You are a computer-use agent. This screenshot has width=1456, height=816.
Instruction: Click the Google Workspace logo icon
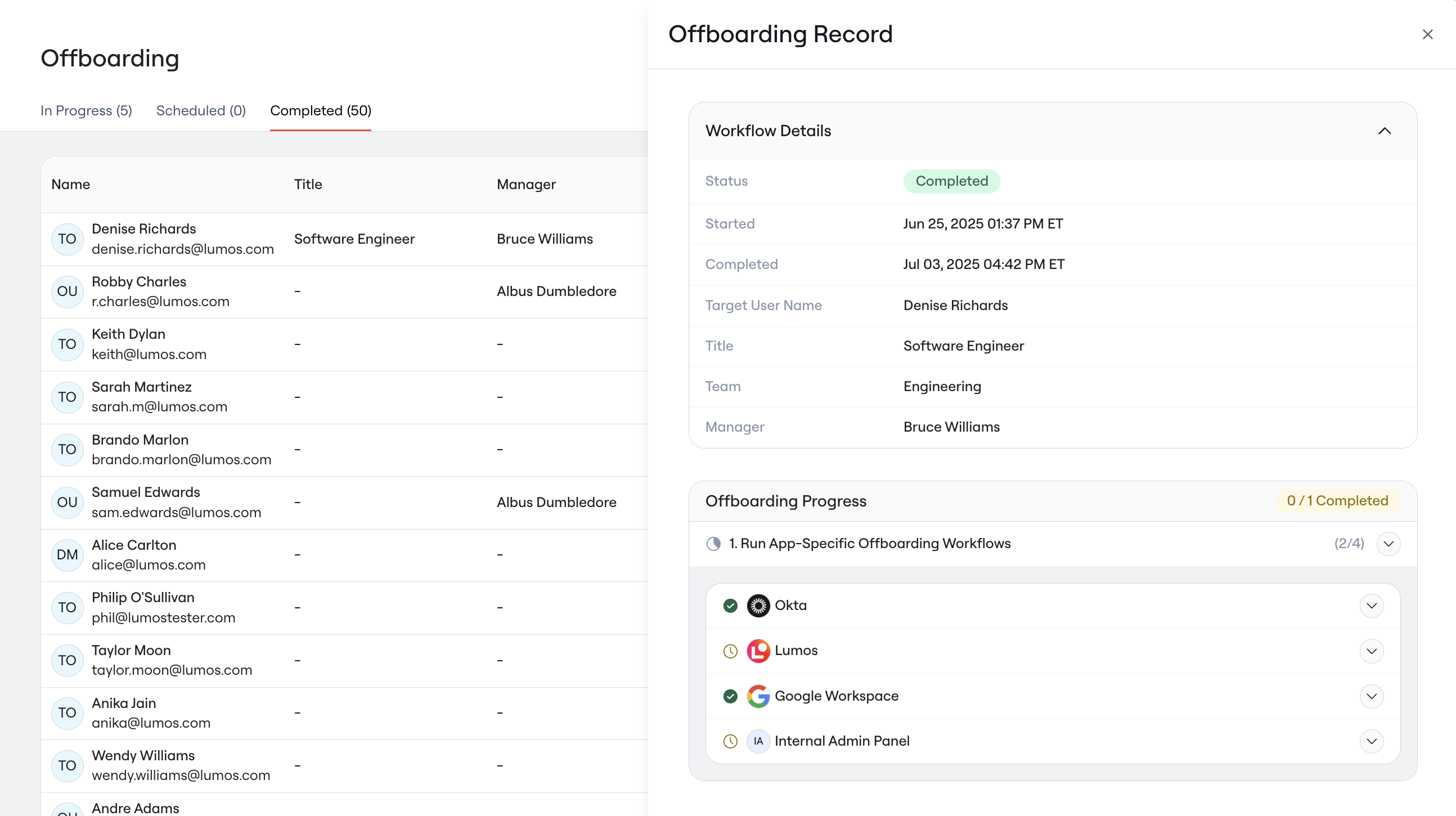pos(758,696)
